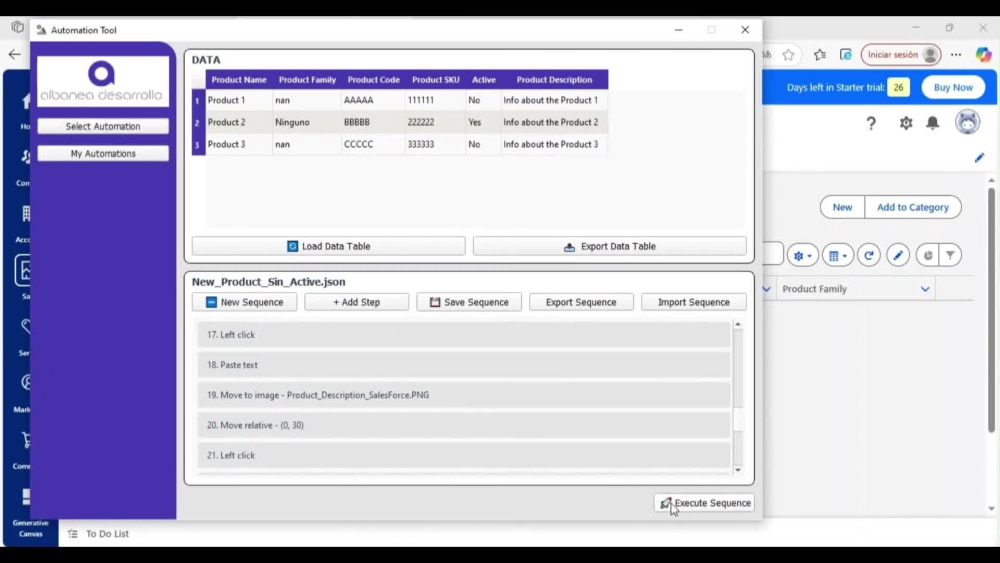This screenshot has height=563, width=1000.
Task: Click the New button in browser
Action: (x=842, y=207)
